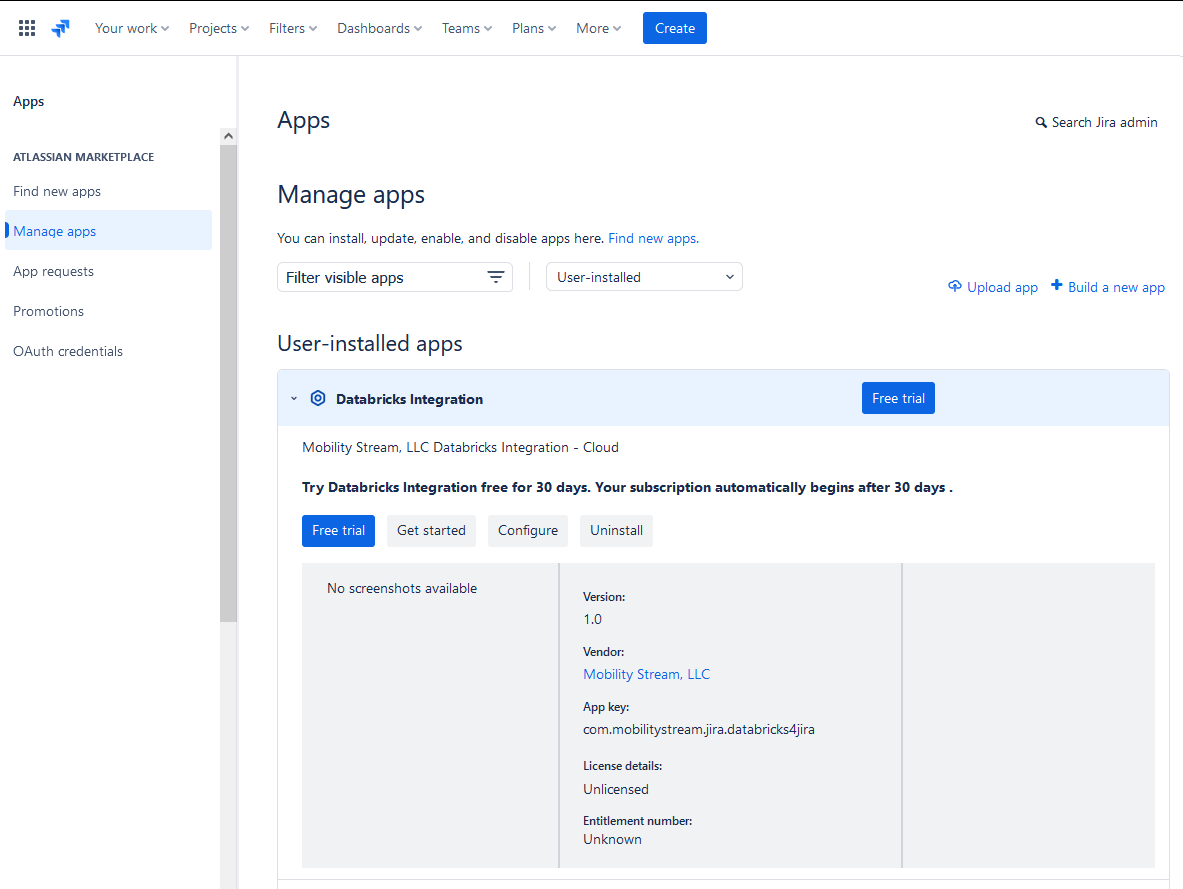Screen dimensions: 1183x889
Task: Open the Dashboards menu
Action: 379,28
